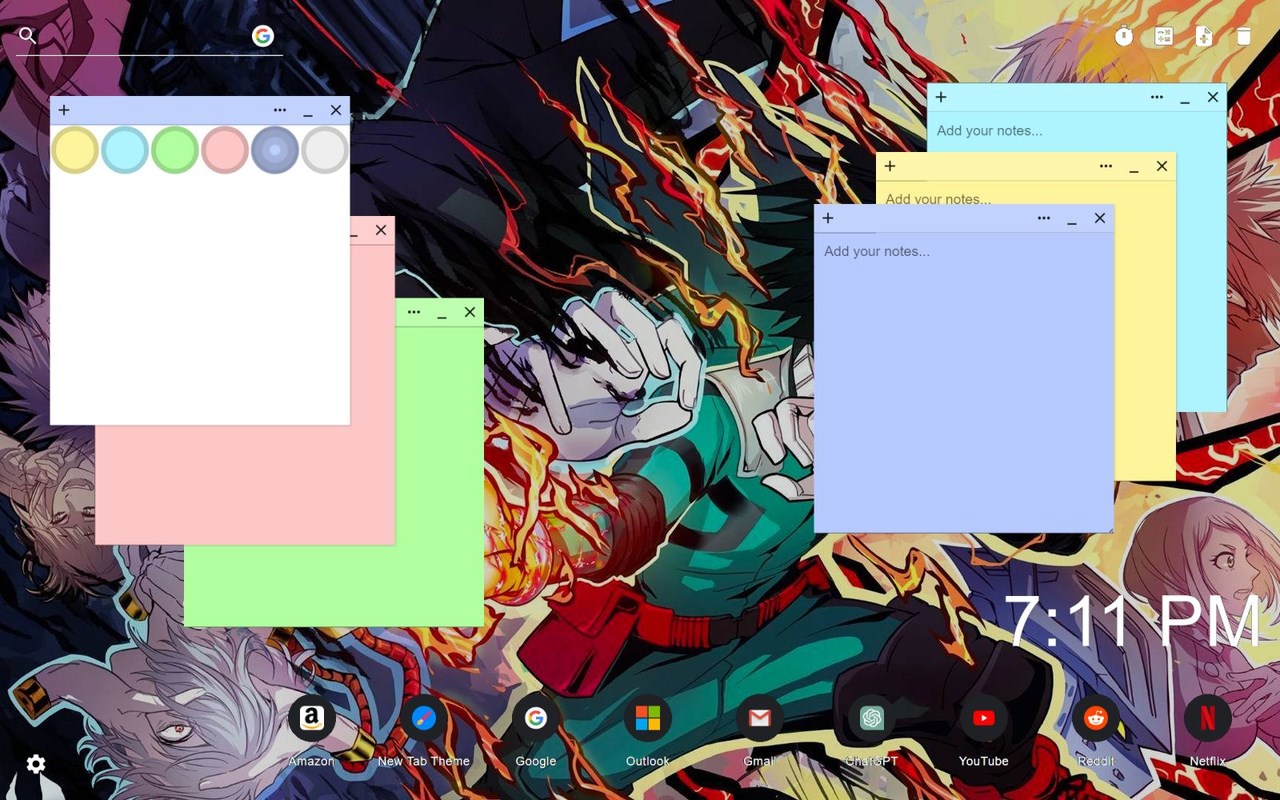
Task: Click the trash can icon
Action: (1244, 36)
